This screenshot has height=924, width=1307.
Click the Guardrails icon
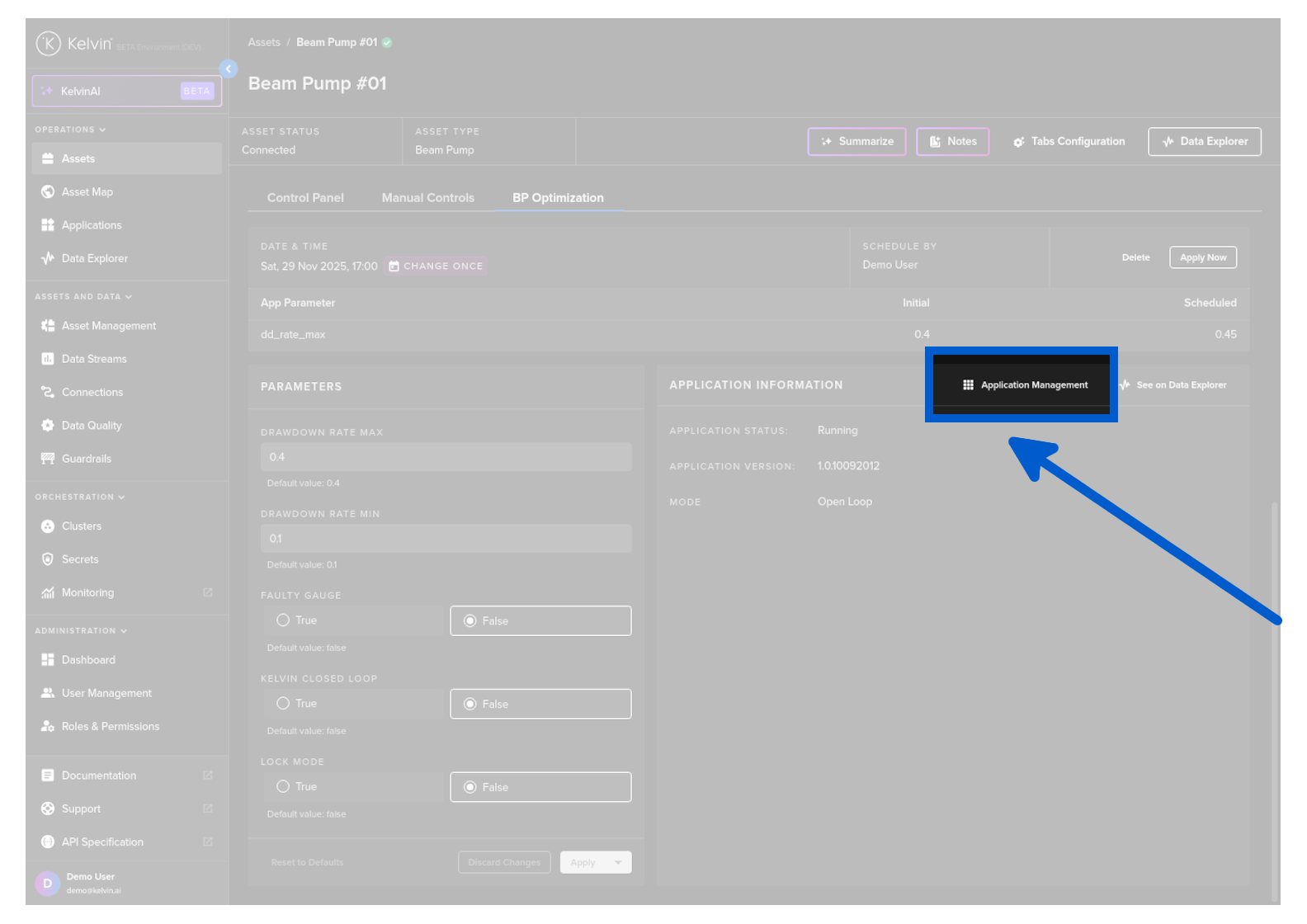[48, 459]
